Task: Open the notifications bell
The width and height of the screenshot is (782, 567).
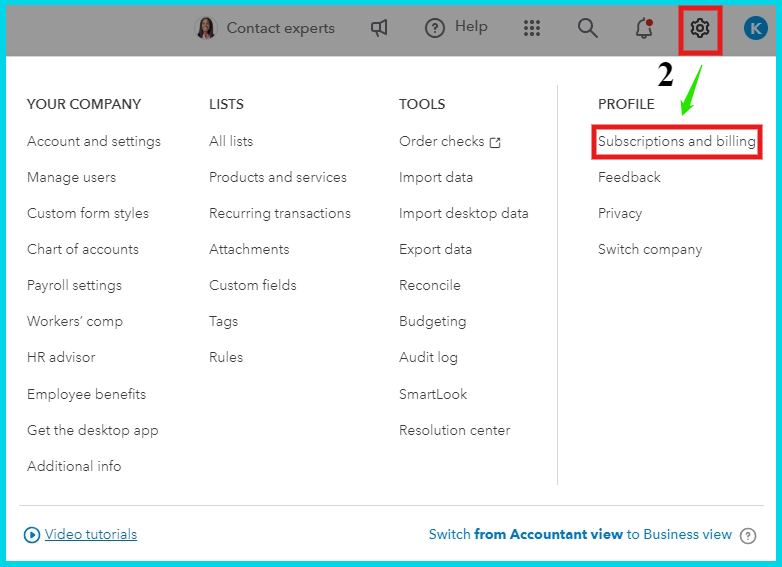Action: 644,28
